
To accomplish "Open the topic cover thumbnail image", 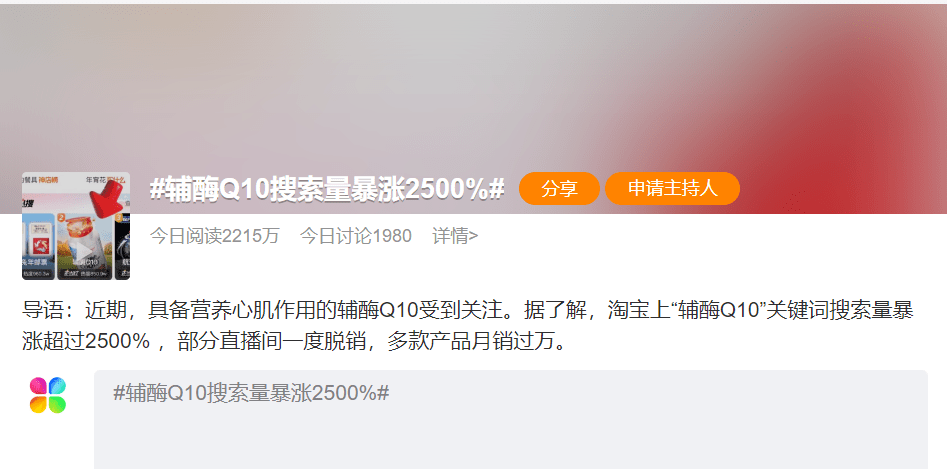I will click(x=76, y=226).
